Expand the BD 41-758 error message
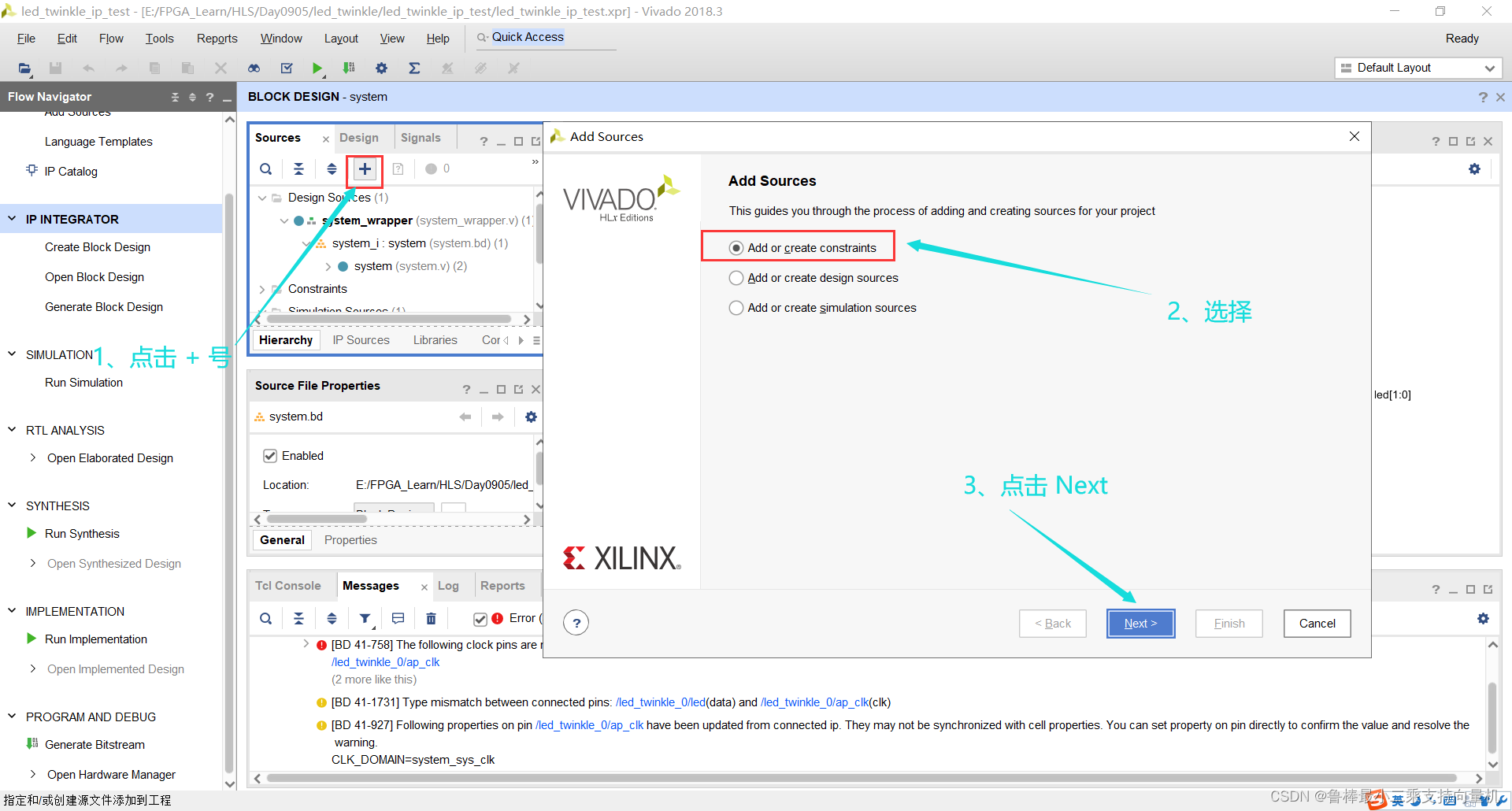Viewport: 1512px width, 811px height. click(x=306, y=644)
